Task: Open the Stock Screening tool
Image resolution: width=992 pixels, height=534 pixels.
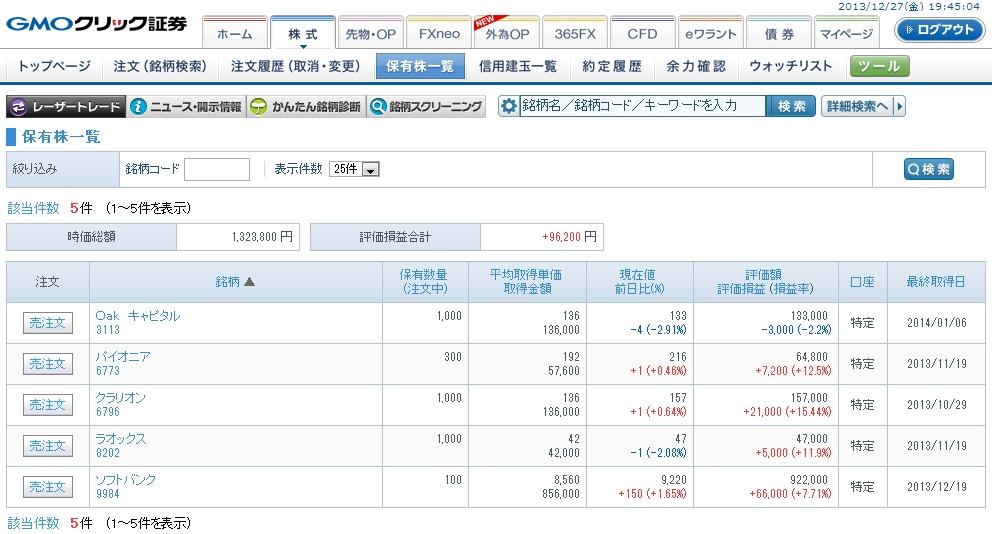Action: click(x=425, y=107)
